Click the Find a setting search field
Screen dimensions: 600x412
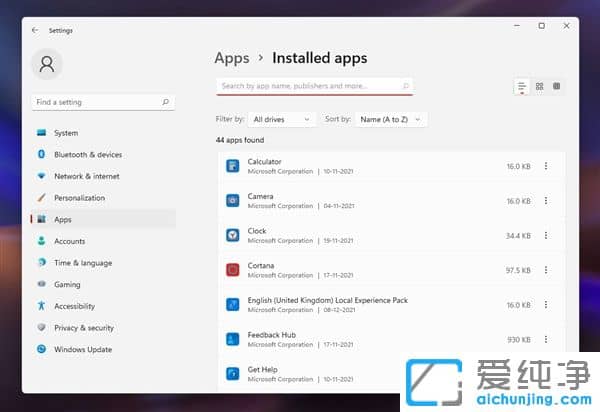pos(103,102)
